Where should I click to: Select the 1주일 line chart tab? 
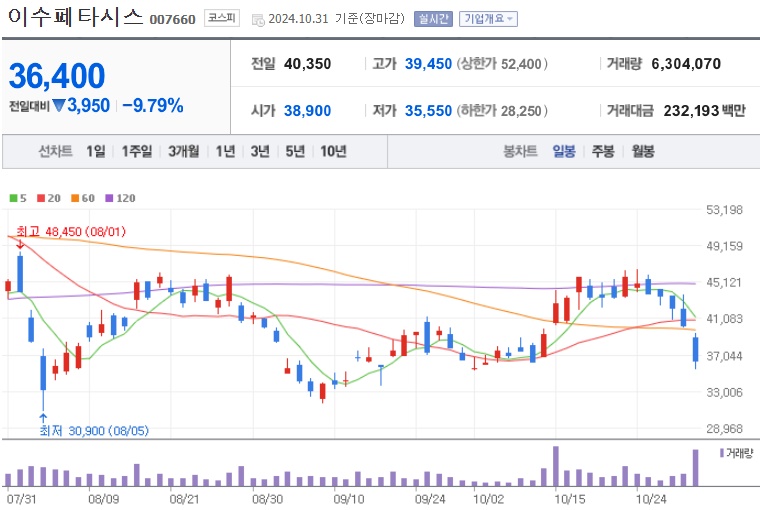(137, 151)
